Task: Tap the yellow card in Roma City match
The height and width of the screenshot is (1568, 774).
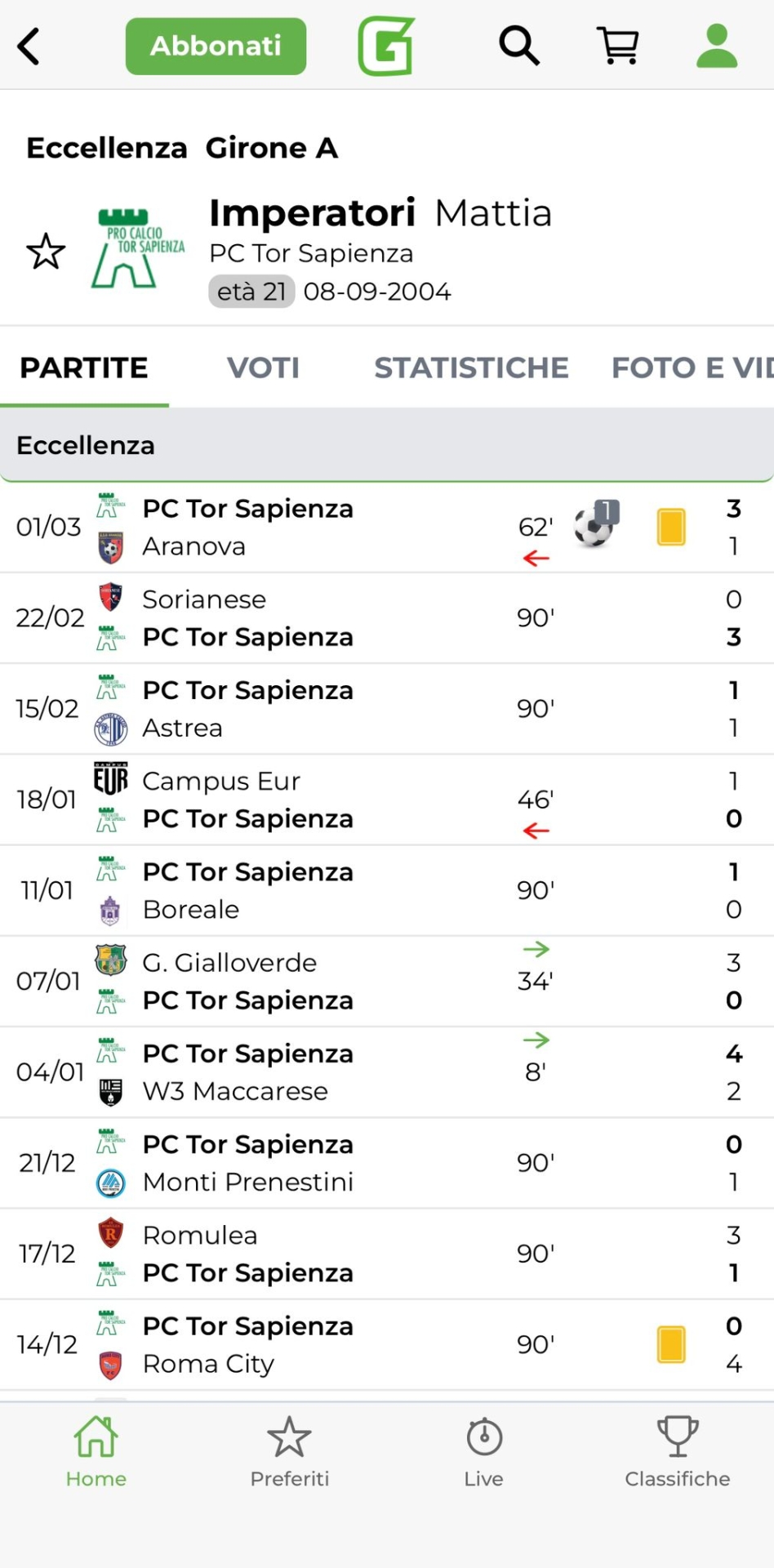Action: point(671,1344)
